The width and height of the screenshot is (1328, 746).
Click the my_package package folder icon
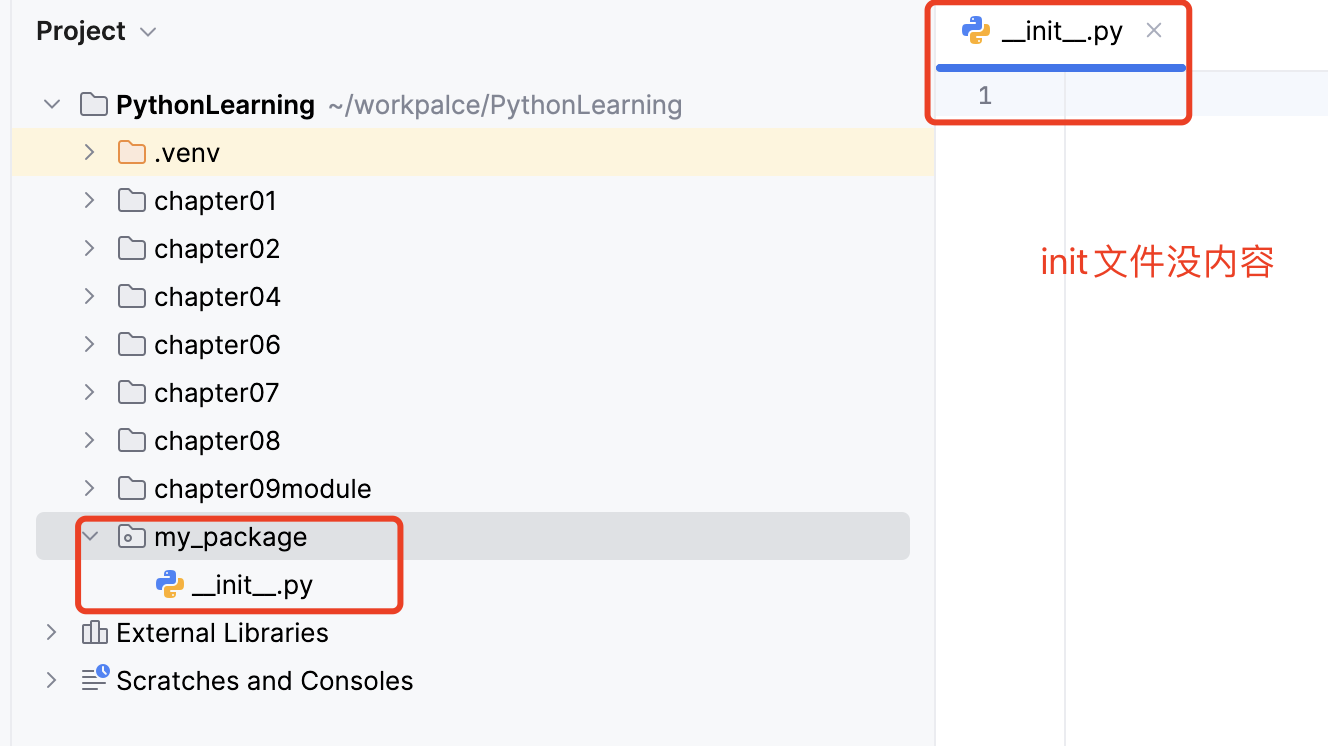pyautogui.click(x=131, y=537)
